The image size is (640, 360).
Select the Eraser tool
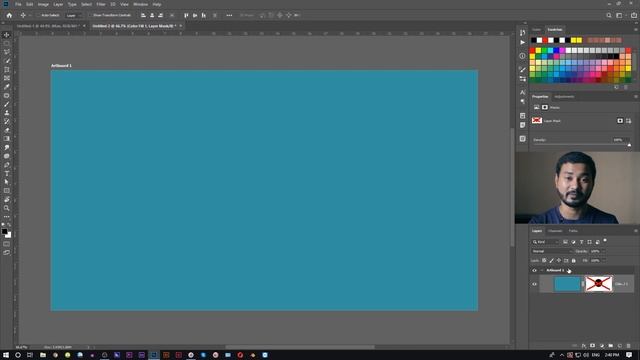[7, 130]
